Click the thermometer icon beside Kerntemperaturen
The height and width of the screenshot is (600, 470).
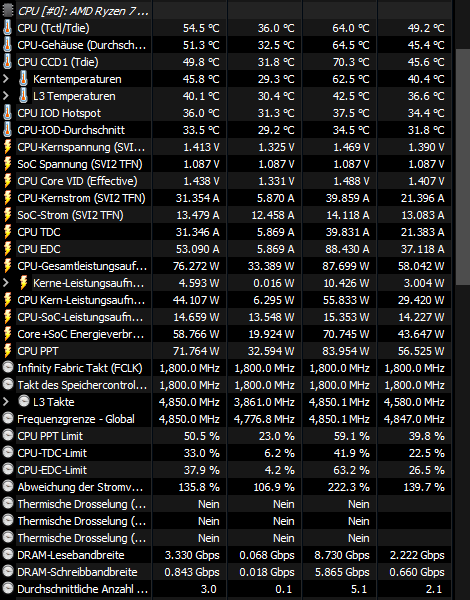pos(23,79)
